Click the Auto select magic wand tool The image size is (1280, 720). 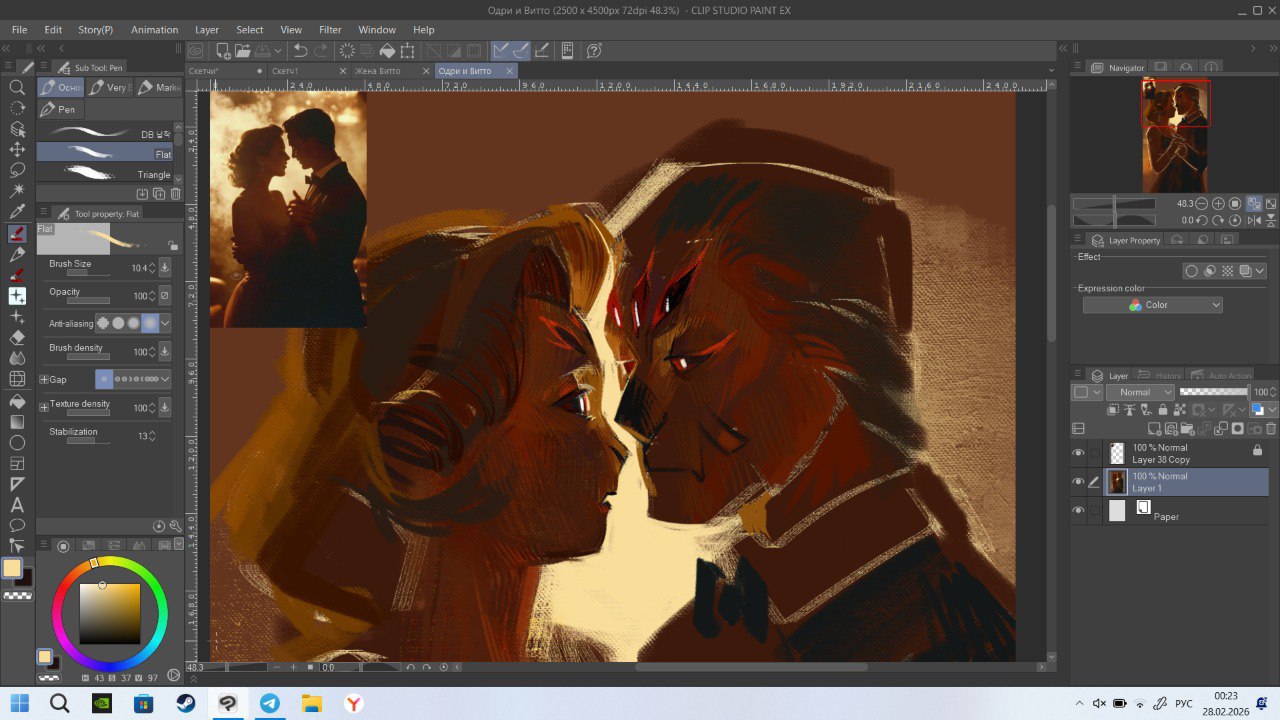point(17,191)
